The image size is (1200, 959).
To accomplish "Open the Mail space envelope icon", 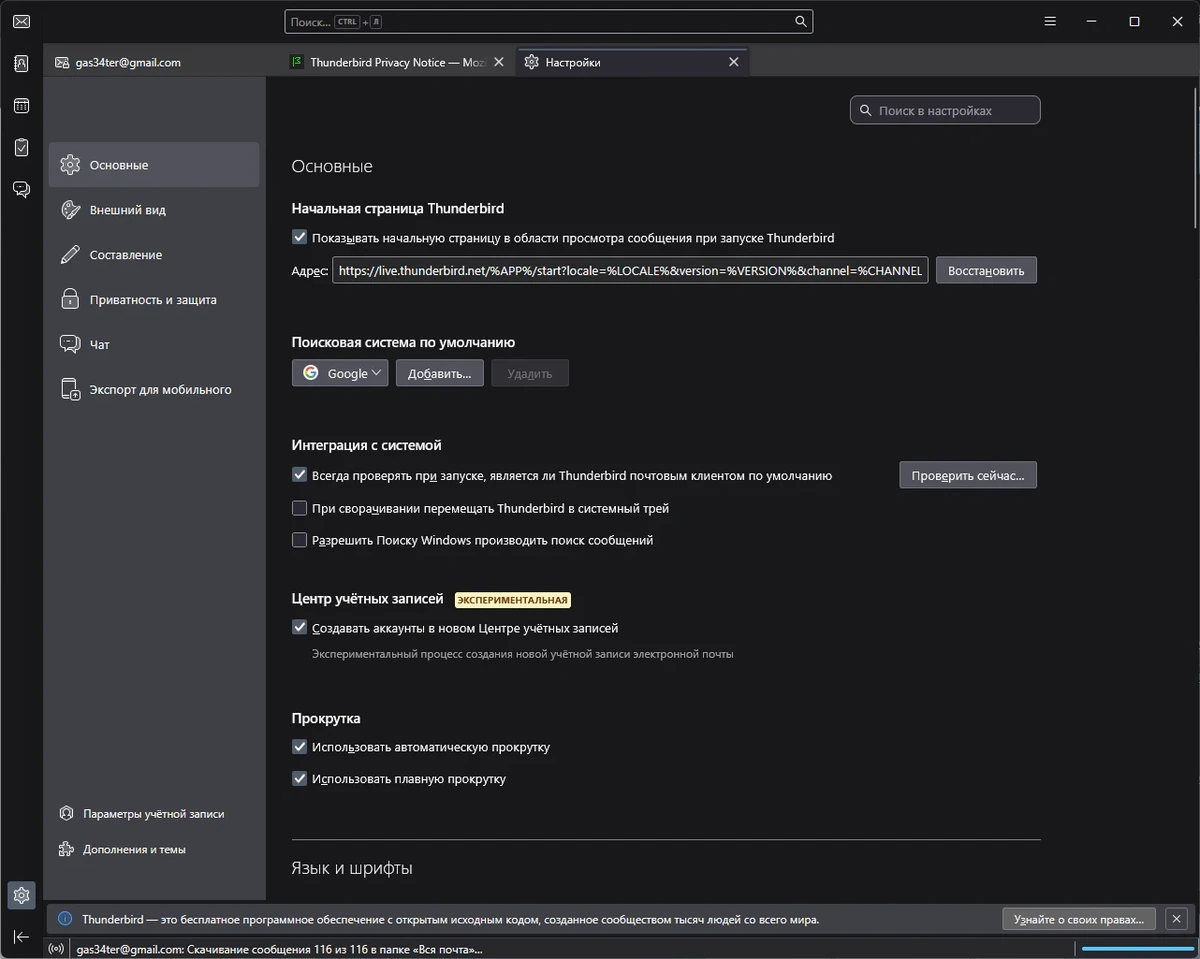I will click(x=21, y=21).
